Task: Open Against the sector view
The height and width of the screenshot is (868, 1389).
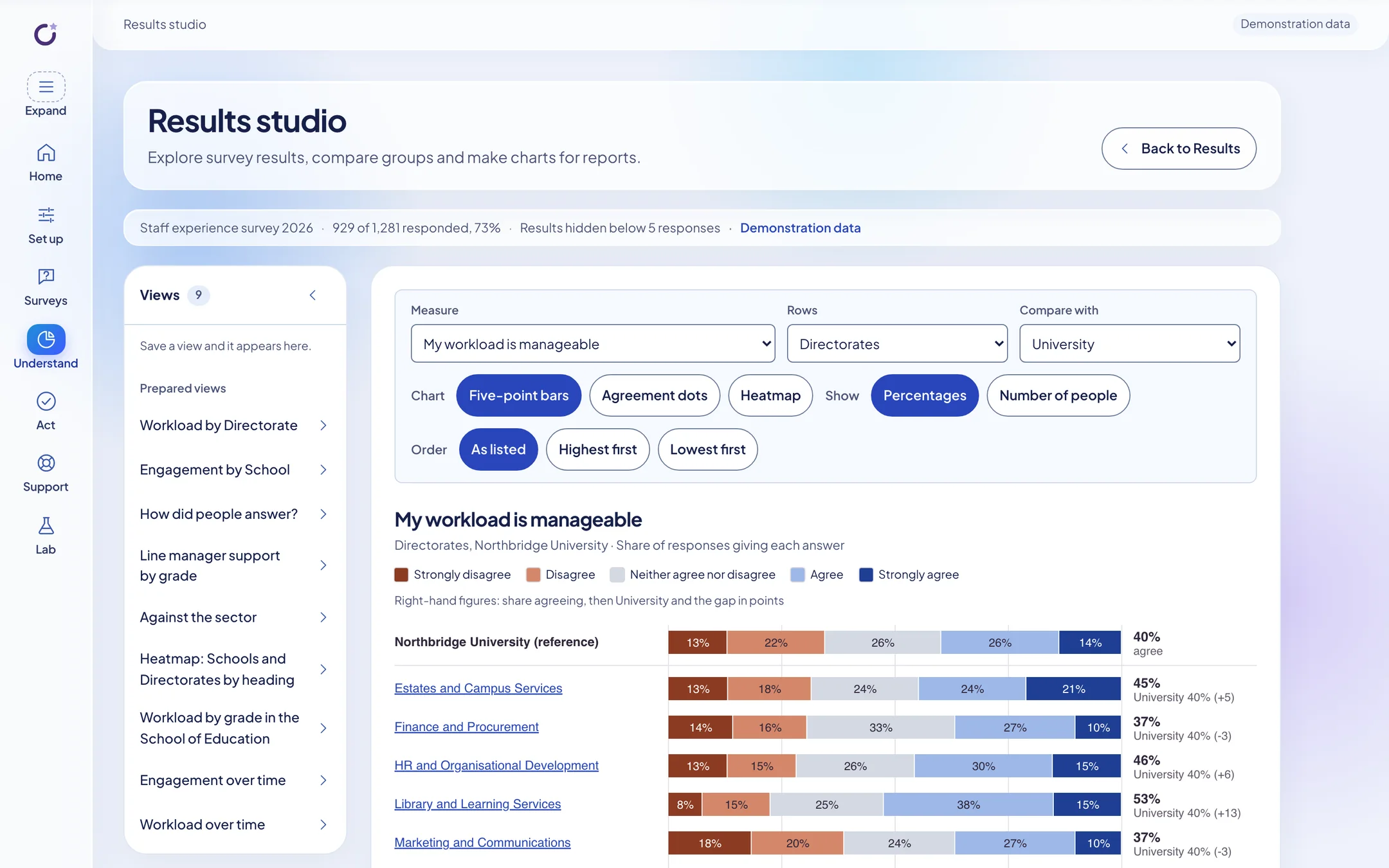Action: tap(234, 617)
